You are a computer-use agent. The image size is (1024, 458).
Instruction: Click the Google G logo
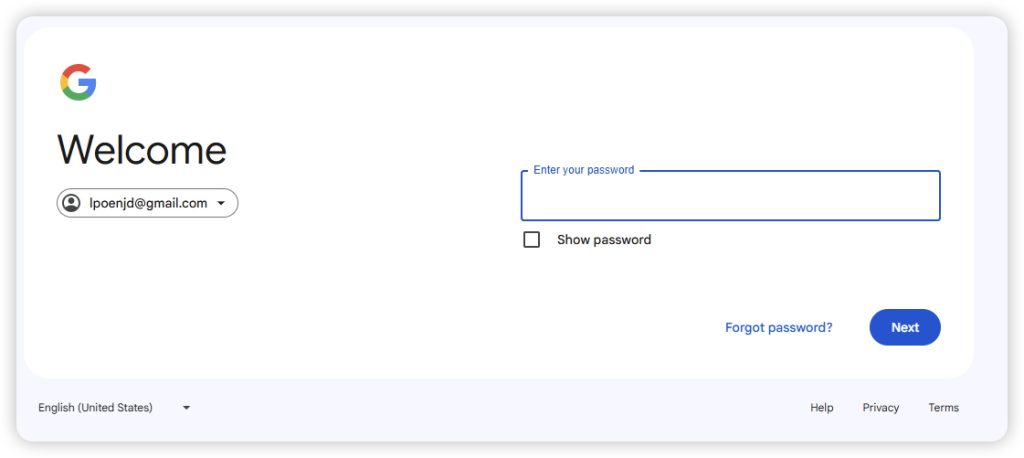click(78, 82)
